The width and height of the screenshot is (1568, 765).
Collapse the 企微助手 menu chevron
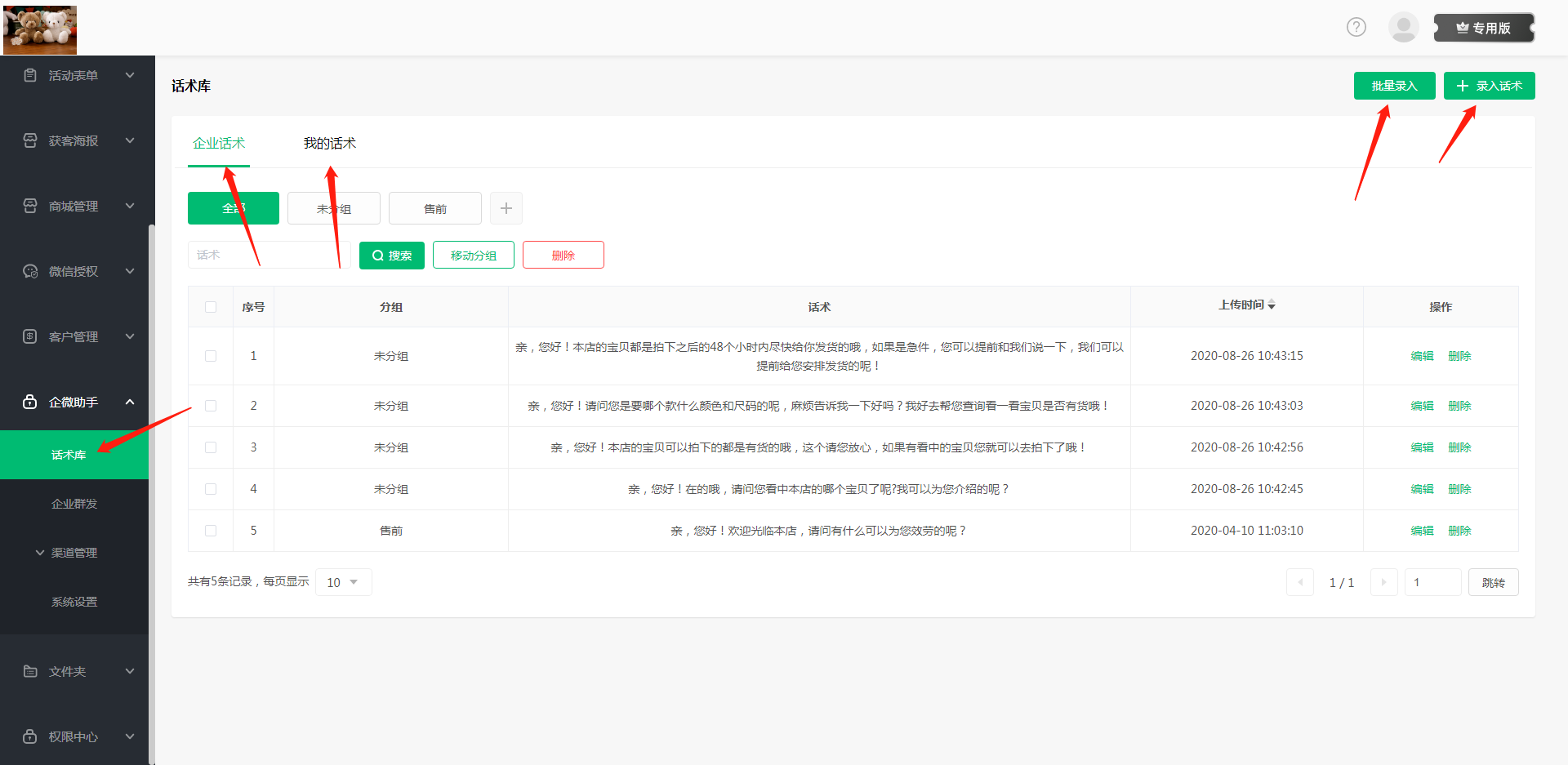[x=130, y=402]
